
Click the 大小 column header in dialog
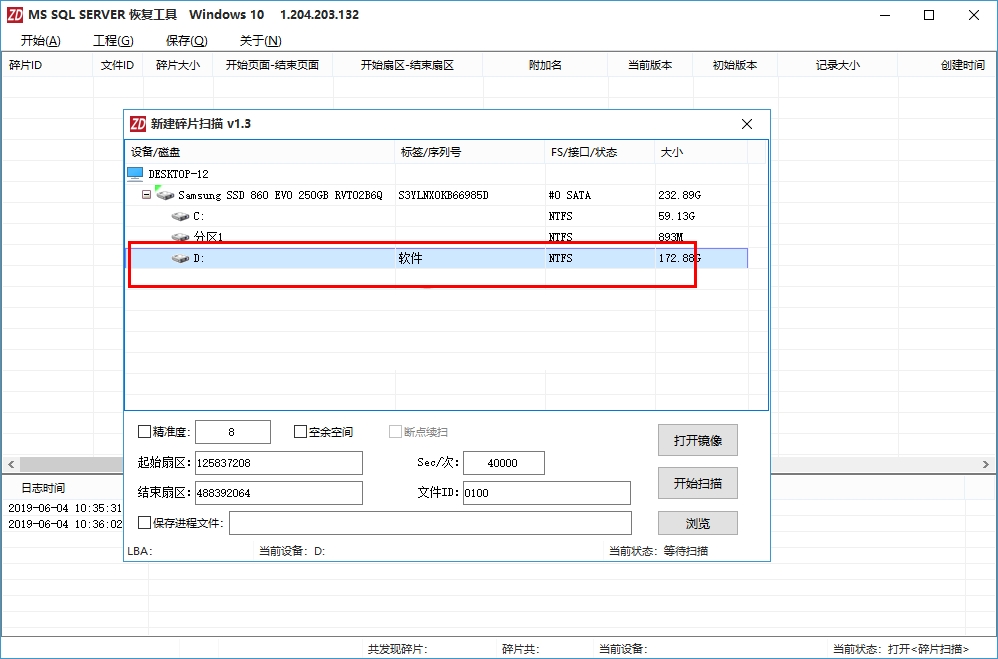pos(701,152)
